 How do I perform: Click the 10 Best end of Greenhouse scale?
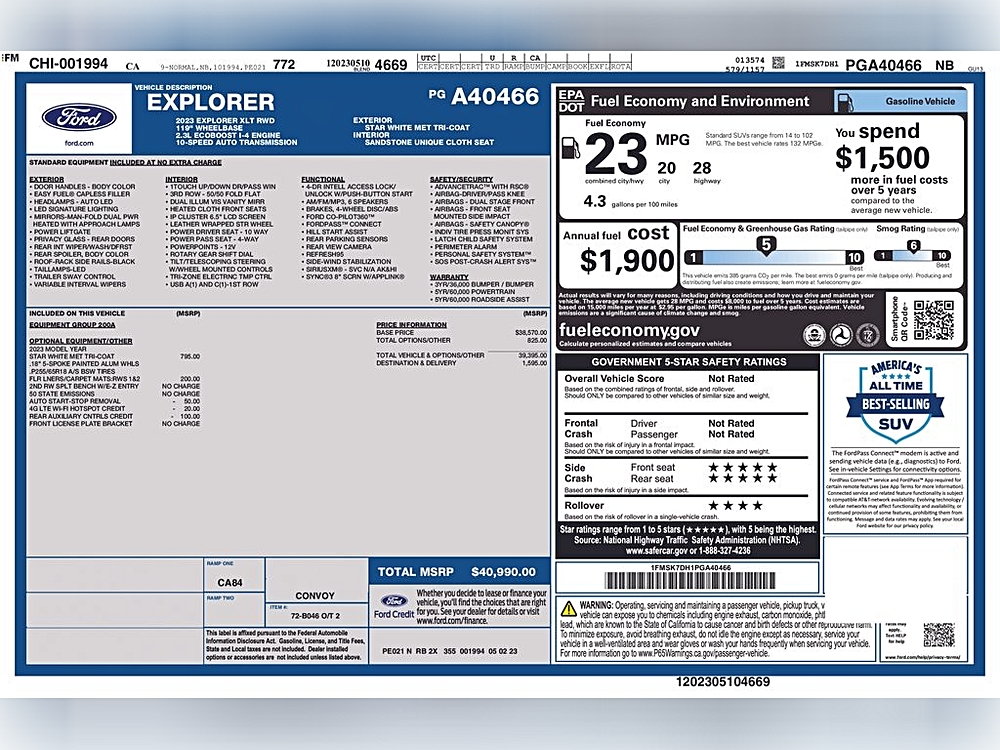tap(855, 258)
